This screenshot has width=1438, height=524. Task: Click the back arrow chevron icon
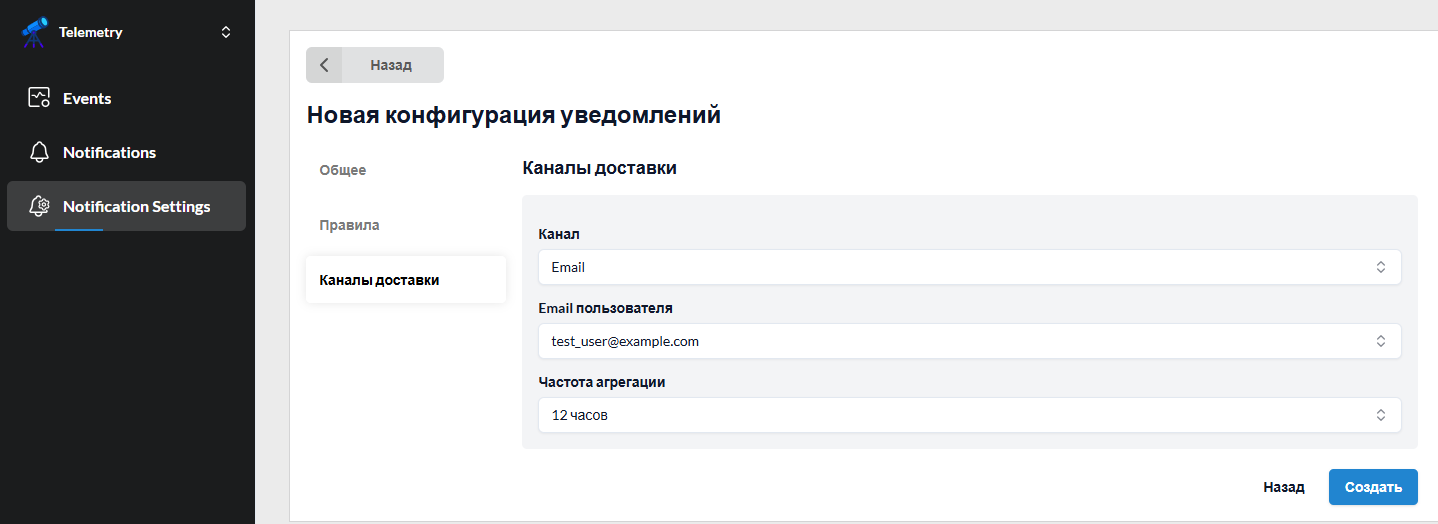(324, 65)
